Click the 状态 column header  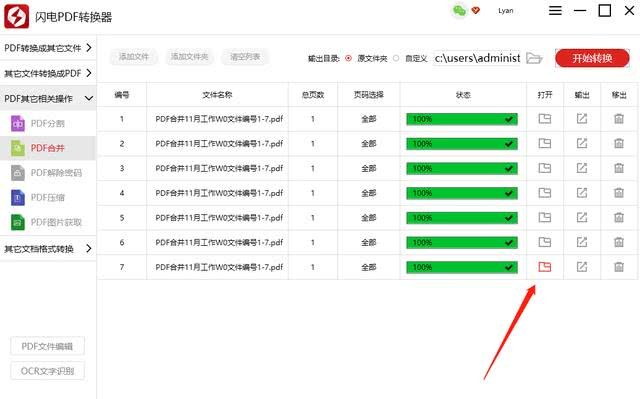coord(463,95)
